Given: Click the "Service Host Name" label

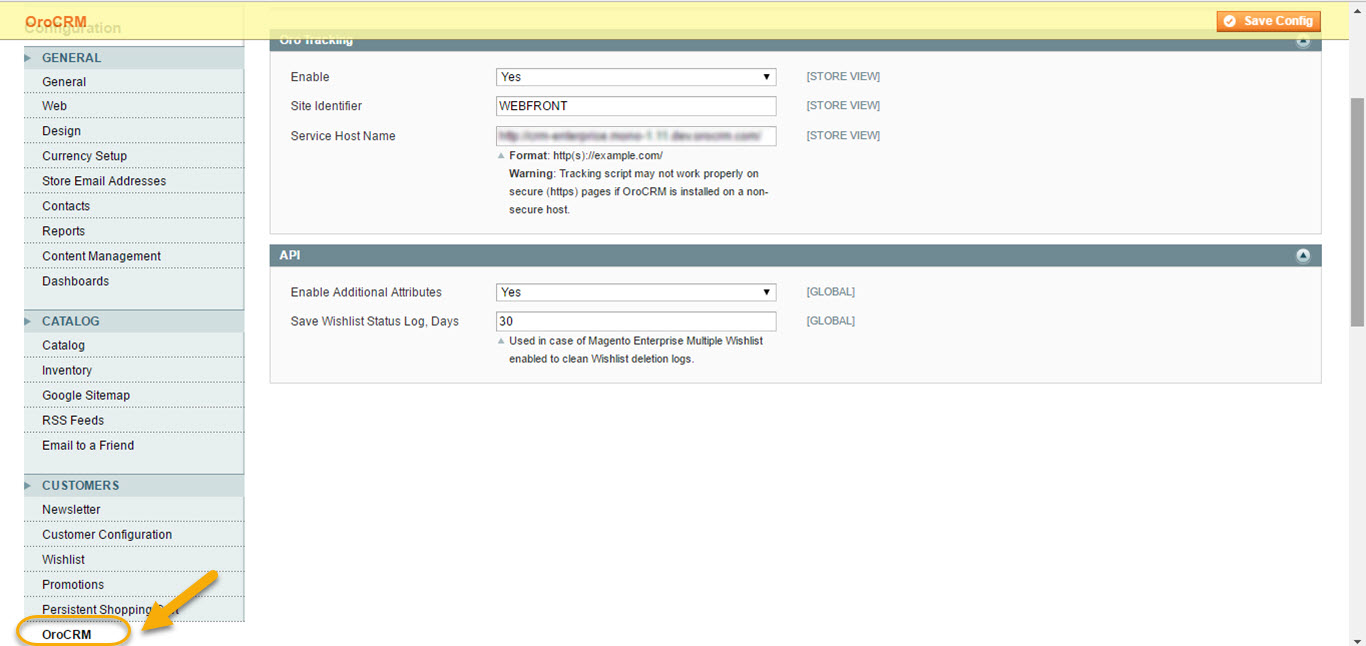Looking at the screenshot, I should 343,136.
